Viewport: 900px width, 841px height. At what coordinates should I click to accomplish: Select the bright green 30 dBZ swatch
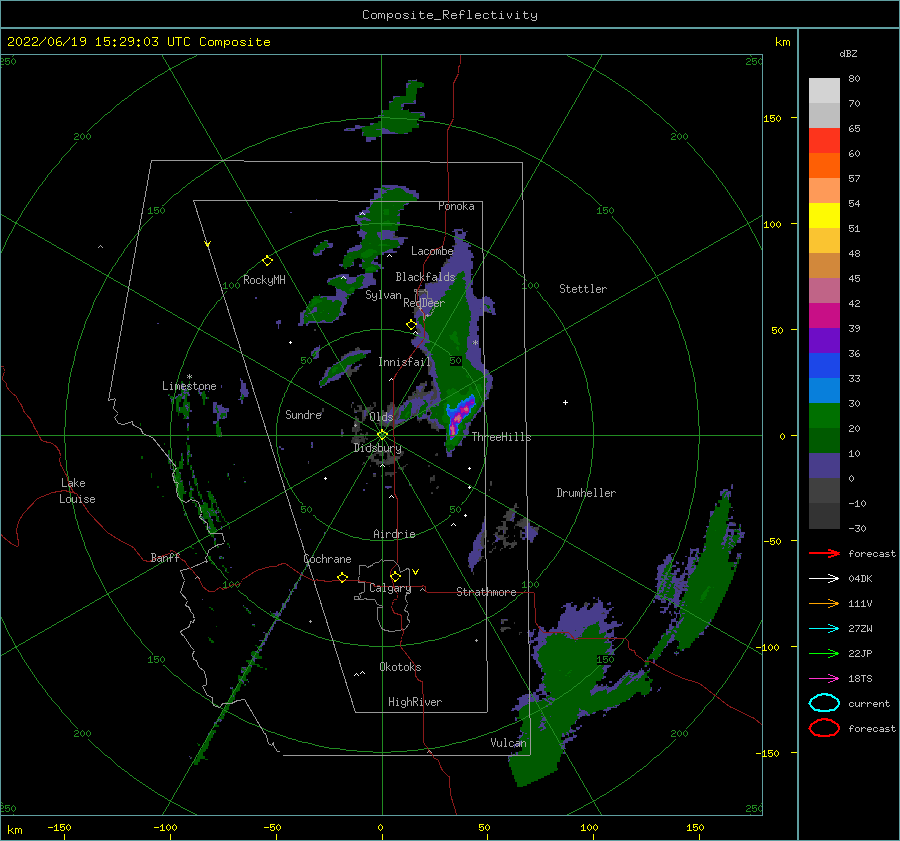click(x=824, y=415)
